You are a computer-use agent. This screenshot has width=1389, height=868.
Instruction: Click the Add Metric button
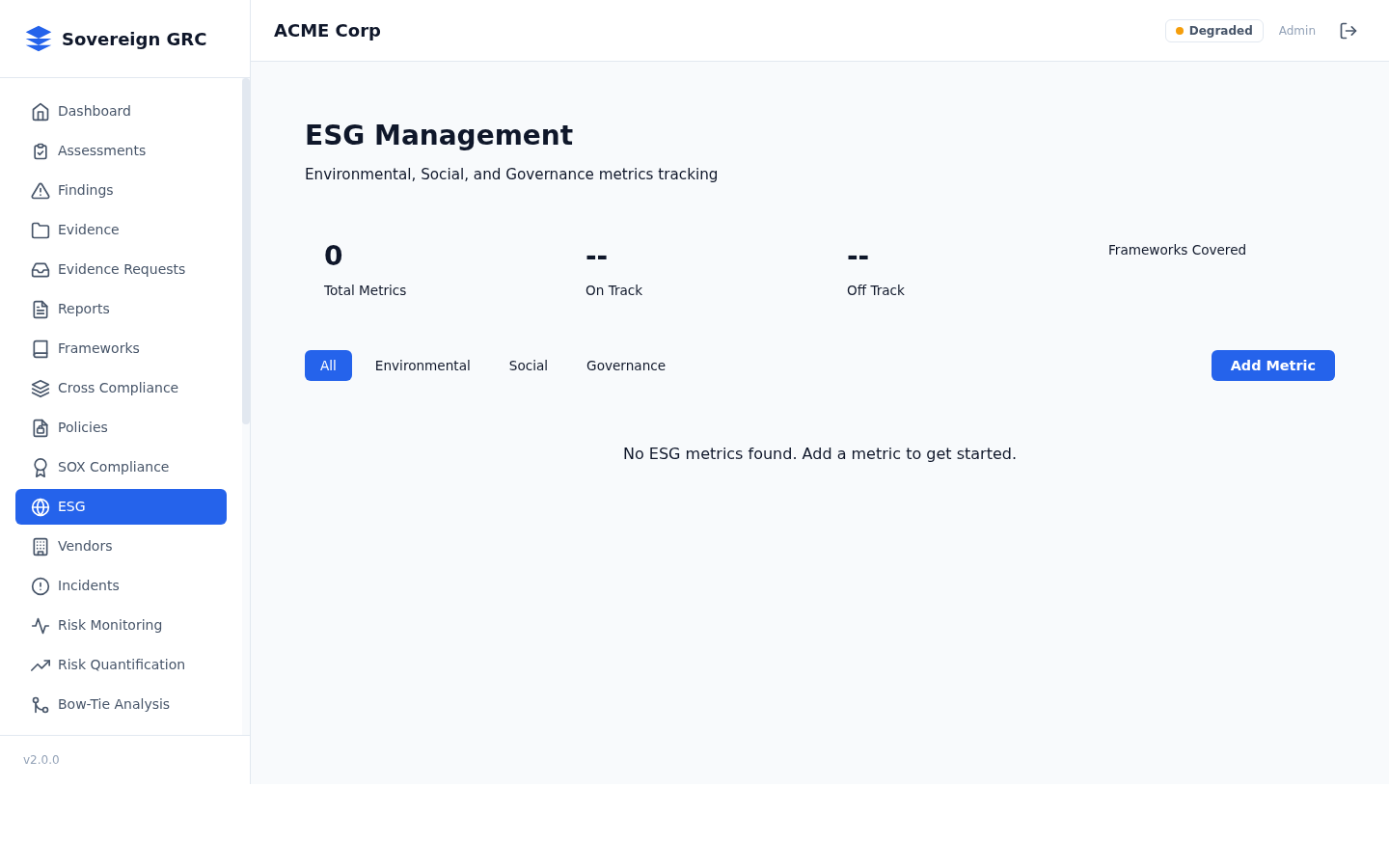(1272, 366)
